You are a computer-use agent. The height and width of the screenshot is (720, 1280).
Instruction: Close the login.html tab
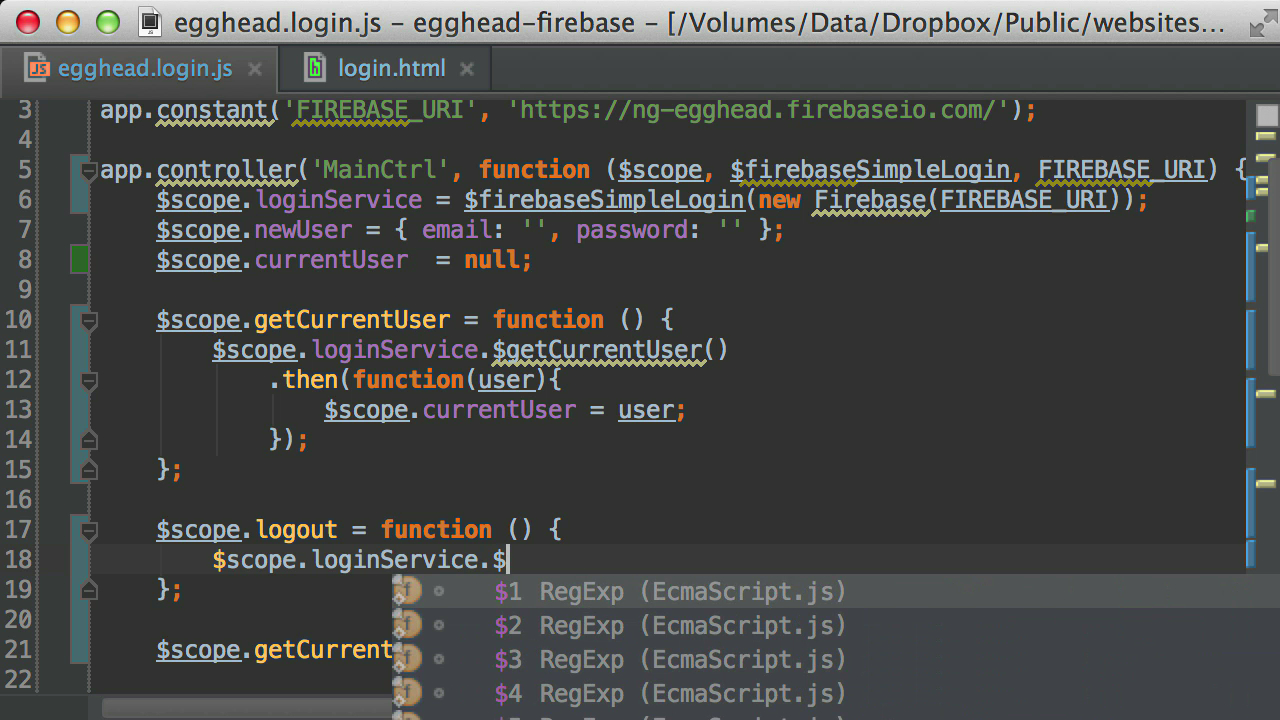click(x=467, y=70)
